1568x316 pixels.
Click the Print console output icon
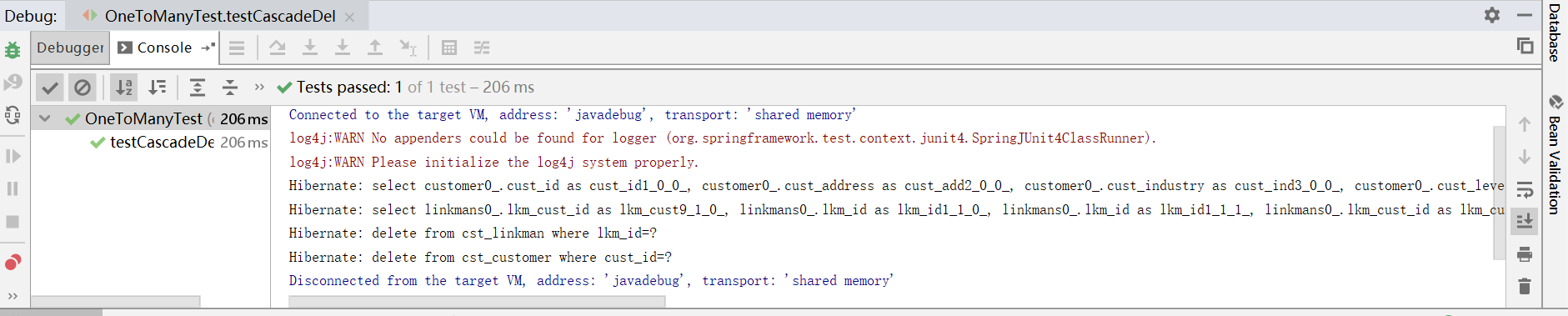(x=1525, y=254)
